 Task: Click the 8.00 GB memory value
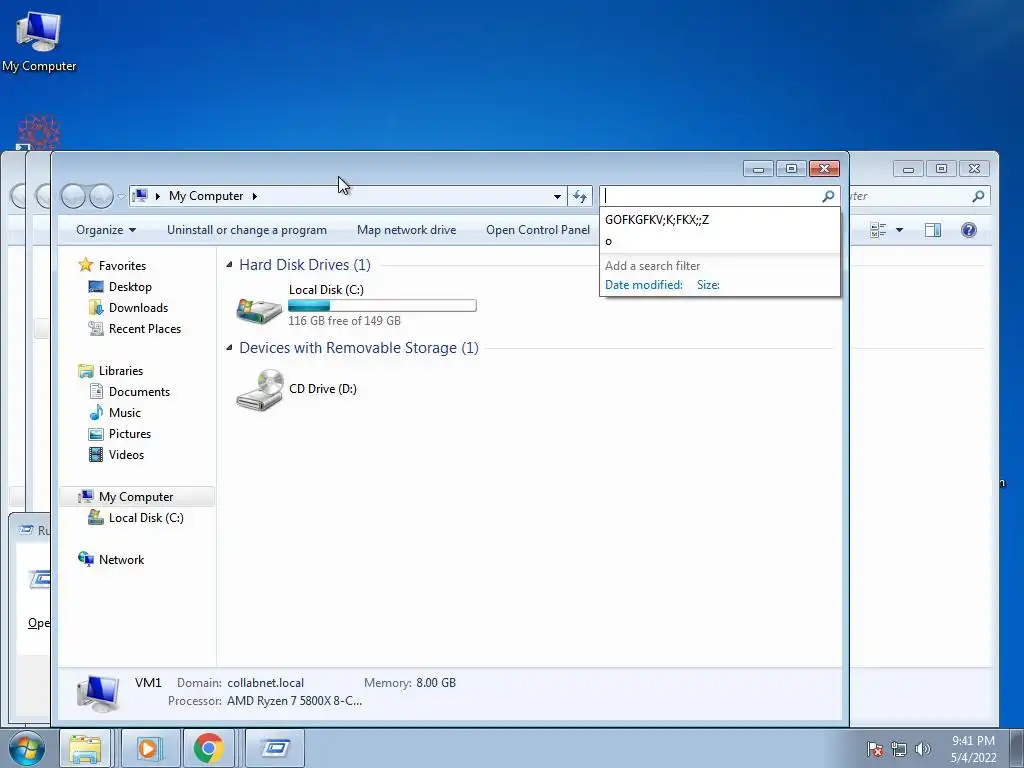pos(436,682)
